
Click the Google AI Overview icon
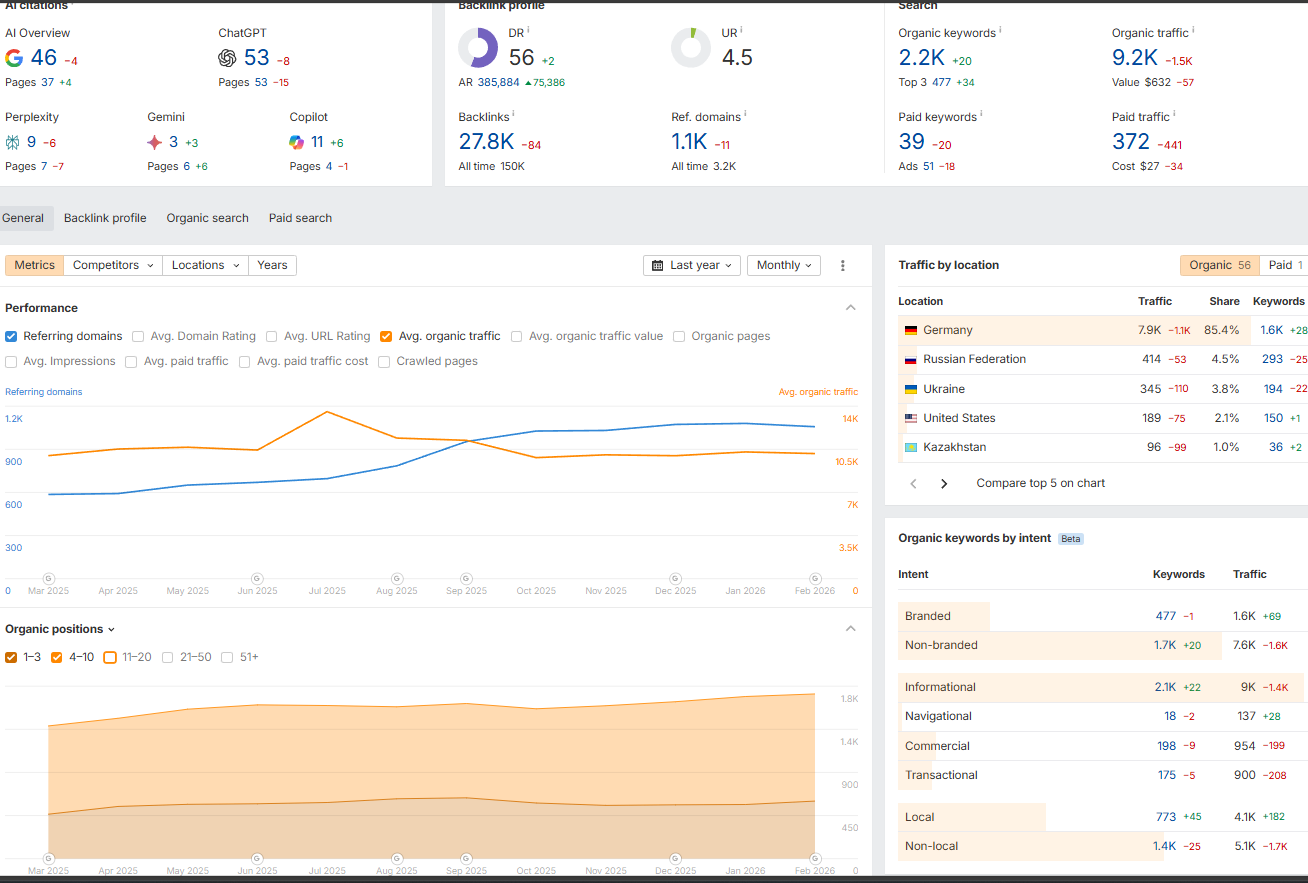click(x=14, y=58)
